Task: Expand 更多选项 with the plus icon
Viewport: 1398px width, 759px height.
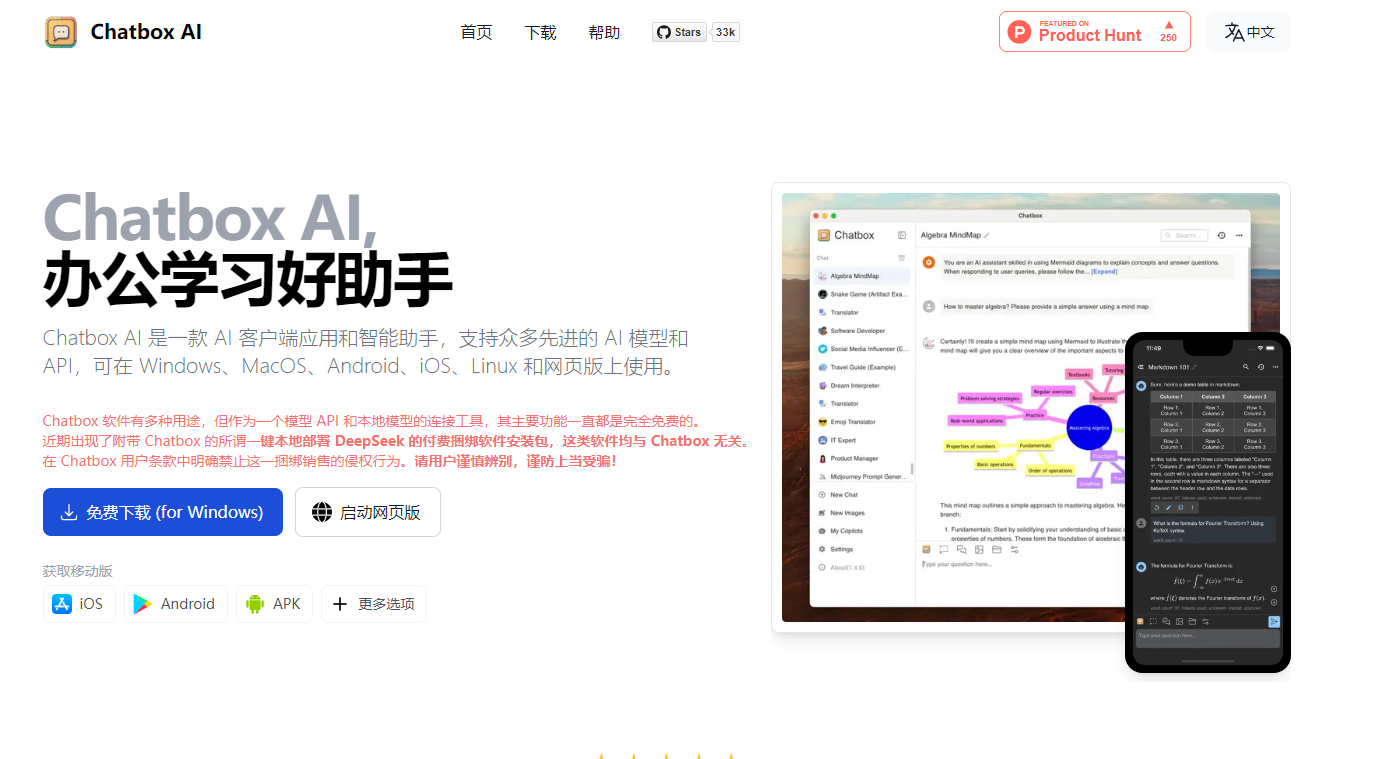Action: pyautogui.click(x=340, y=604)
